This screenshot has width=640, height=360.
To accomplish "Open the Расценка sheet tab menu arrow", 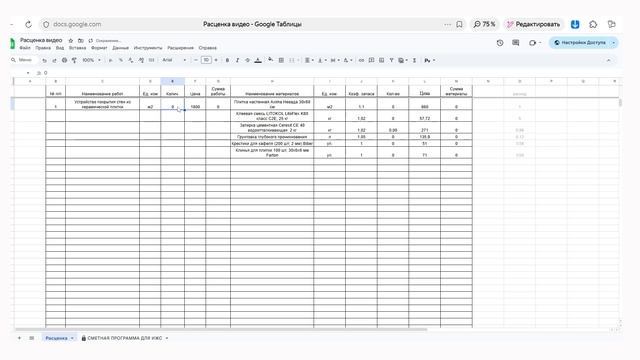I will click(72, 338).
